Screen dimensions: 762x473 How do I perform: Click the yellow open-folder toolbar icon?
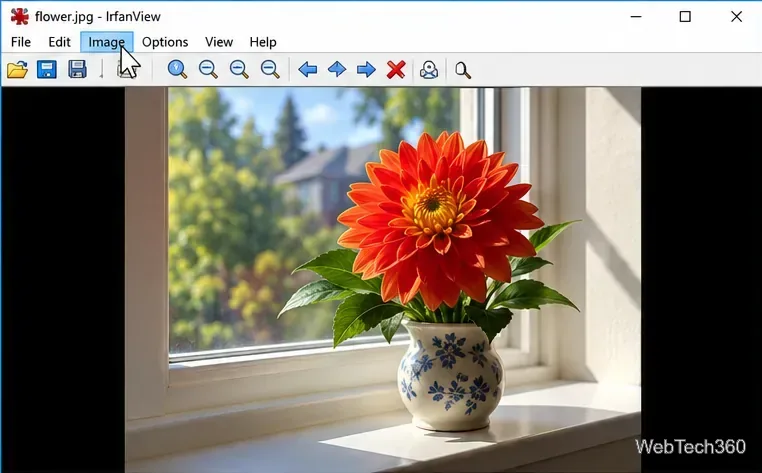tap(17, 70)
